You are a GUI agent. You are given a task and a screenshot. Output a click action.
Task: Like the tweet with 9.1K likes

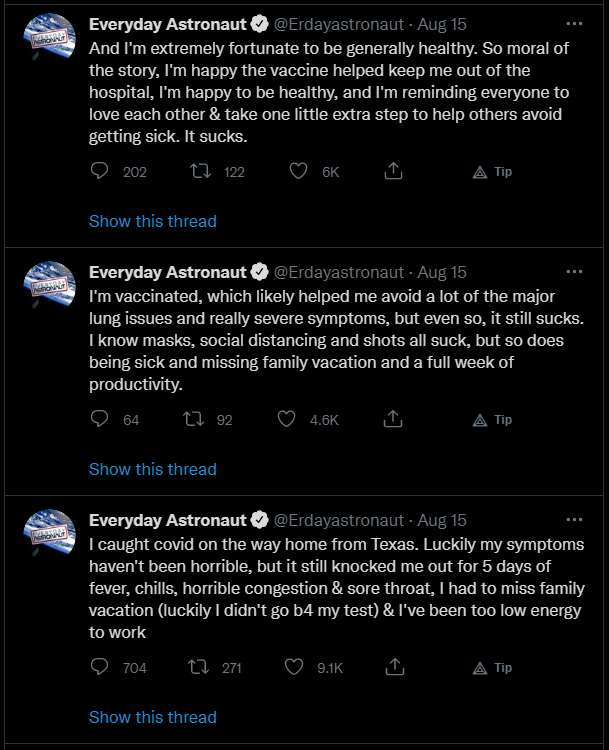click(294, 667)
